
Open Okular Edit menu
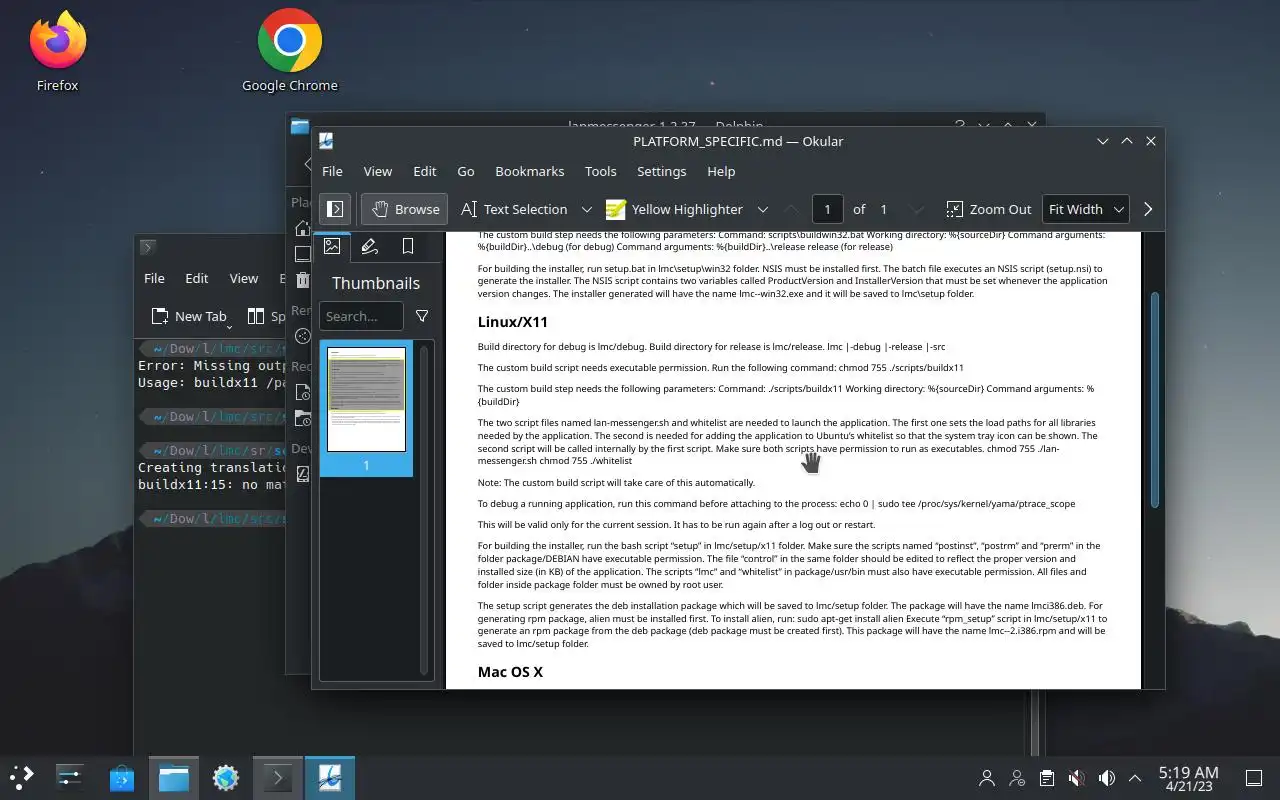tap(425, 171)
